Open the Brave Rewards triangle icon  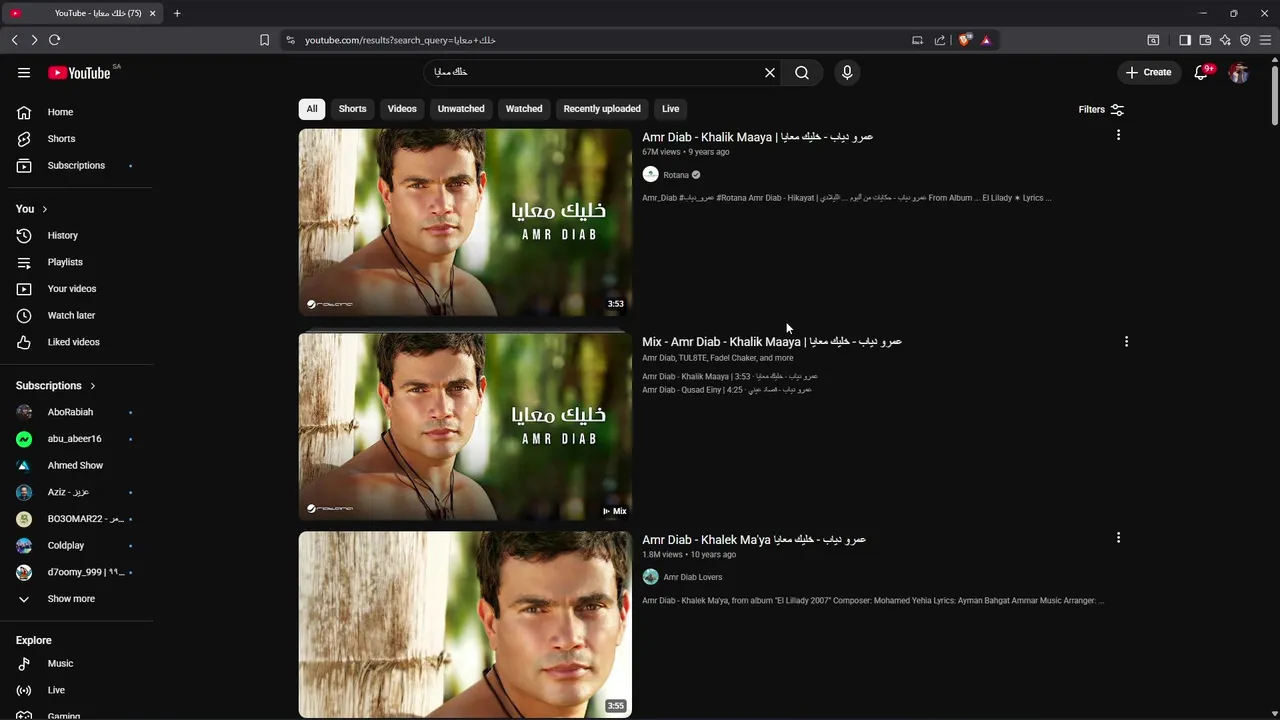coord(986,40)
